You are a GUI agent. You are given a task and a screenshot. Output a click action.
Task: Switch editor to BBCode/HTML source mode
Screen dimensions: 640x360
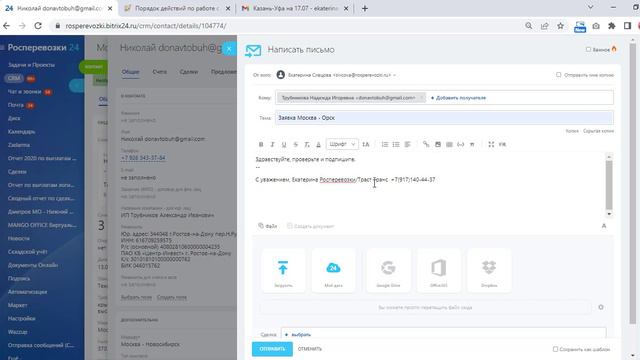(502, 144)
